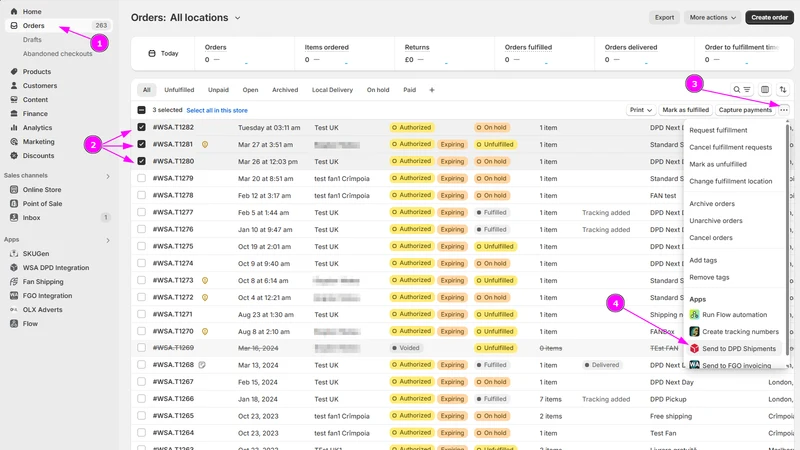Open the Online Store icon

[x=14, y=189]
